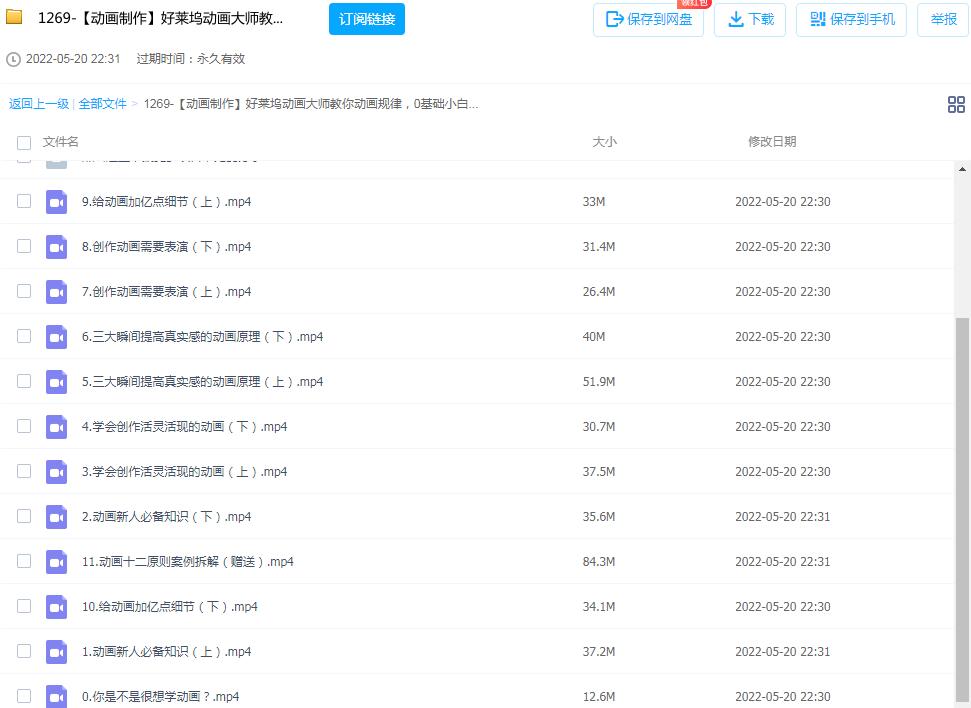Check the box for 6.三大瞬间提高真实感的动画原理（下）
Viewport: 971px width, 708px height.
24,336
